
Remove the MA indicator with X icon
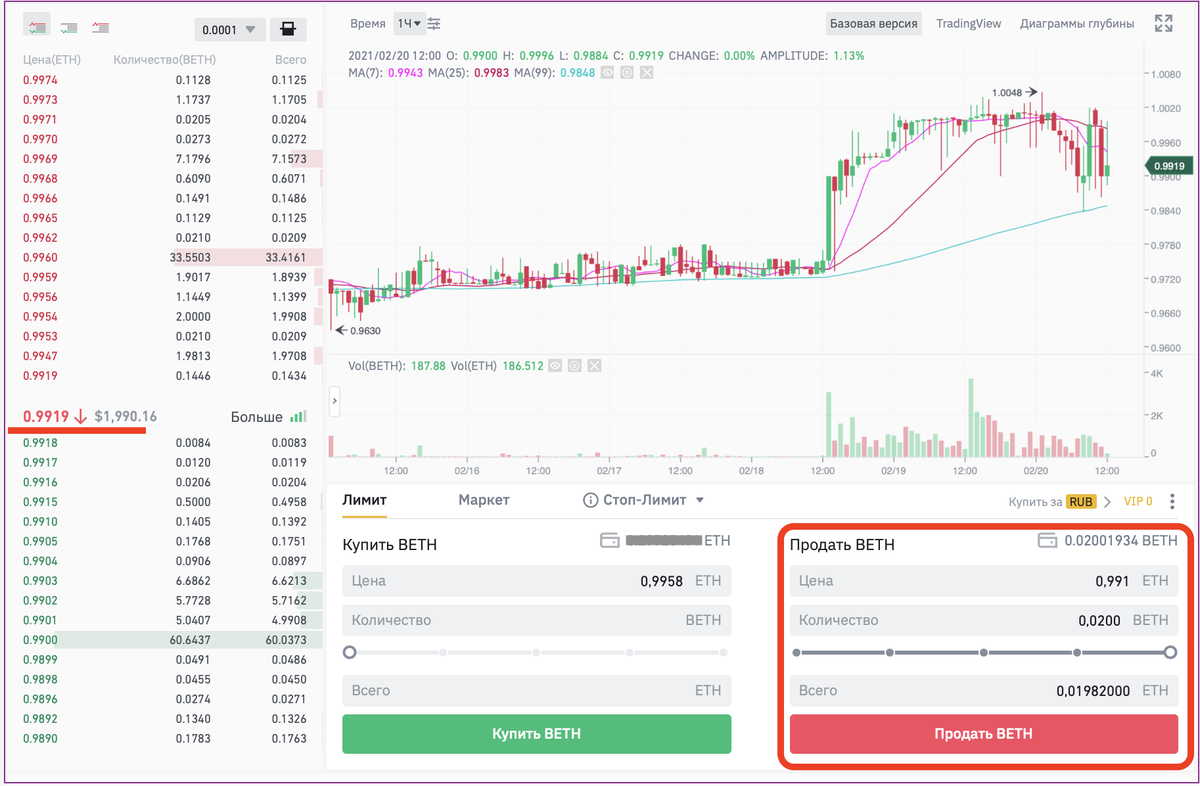click(x=646, y=72)
